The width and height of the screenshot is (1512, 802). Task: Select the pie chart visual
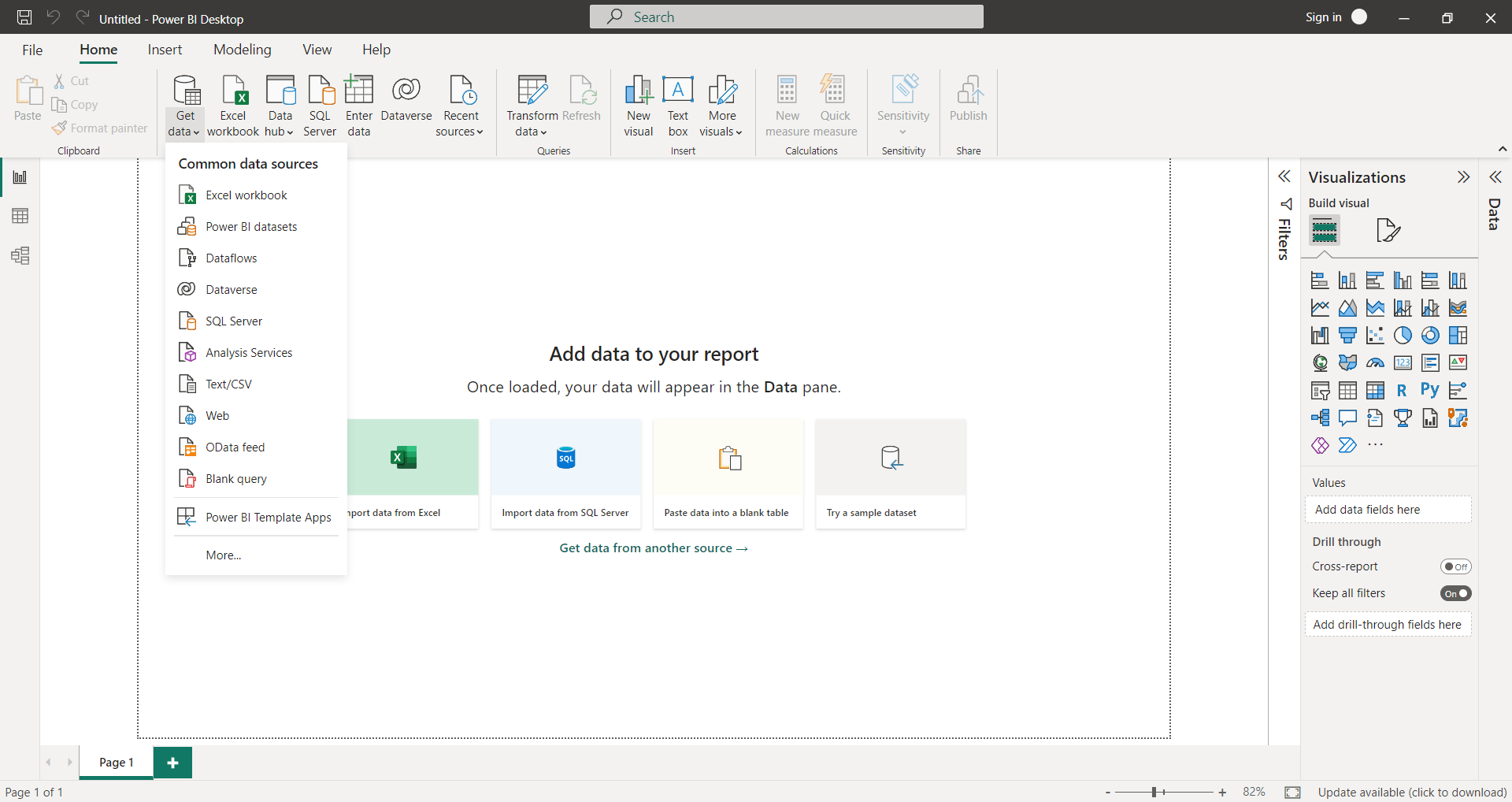(1403, 336)
